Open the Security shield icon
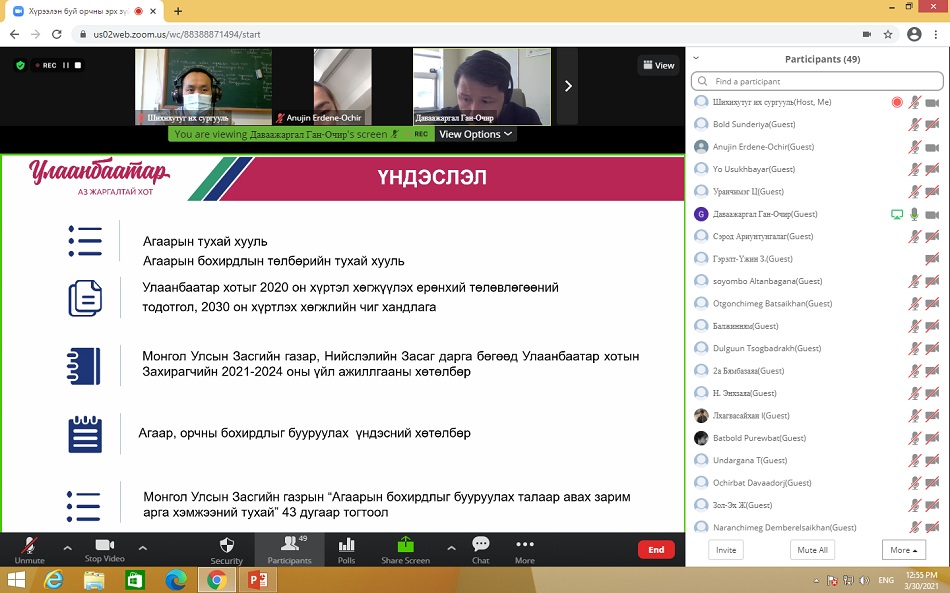950x593 pixels. (226, 545)
